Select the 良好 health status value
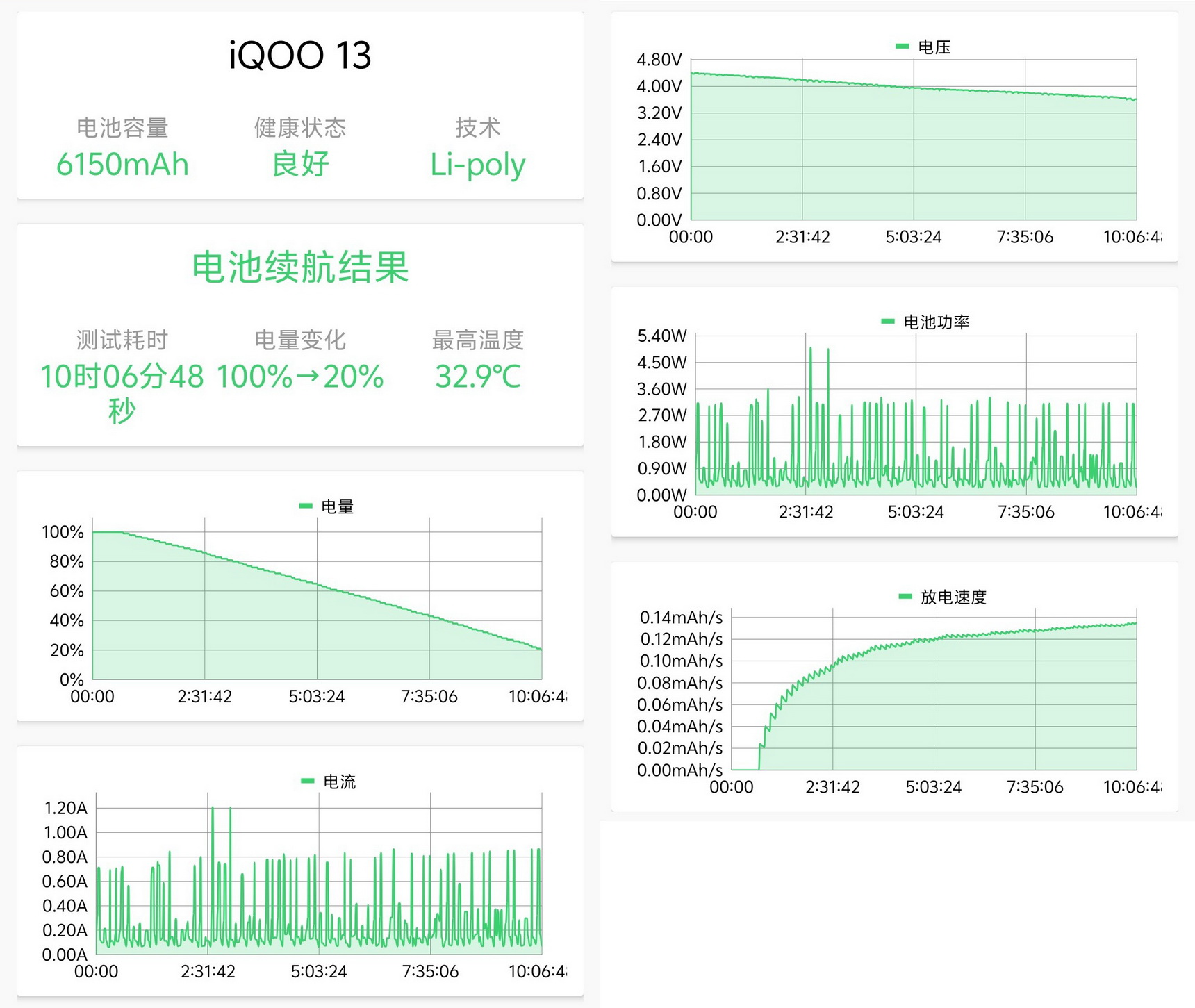The width and height of the screenshot is (1195, 1008). click(x=300, y=165)
